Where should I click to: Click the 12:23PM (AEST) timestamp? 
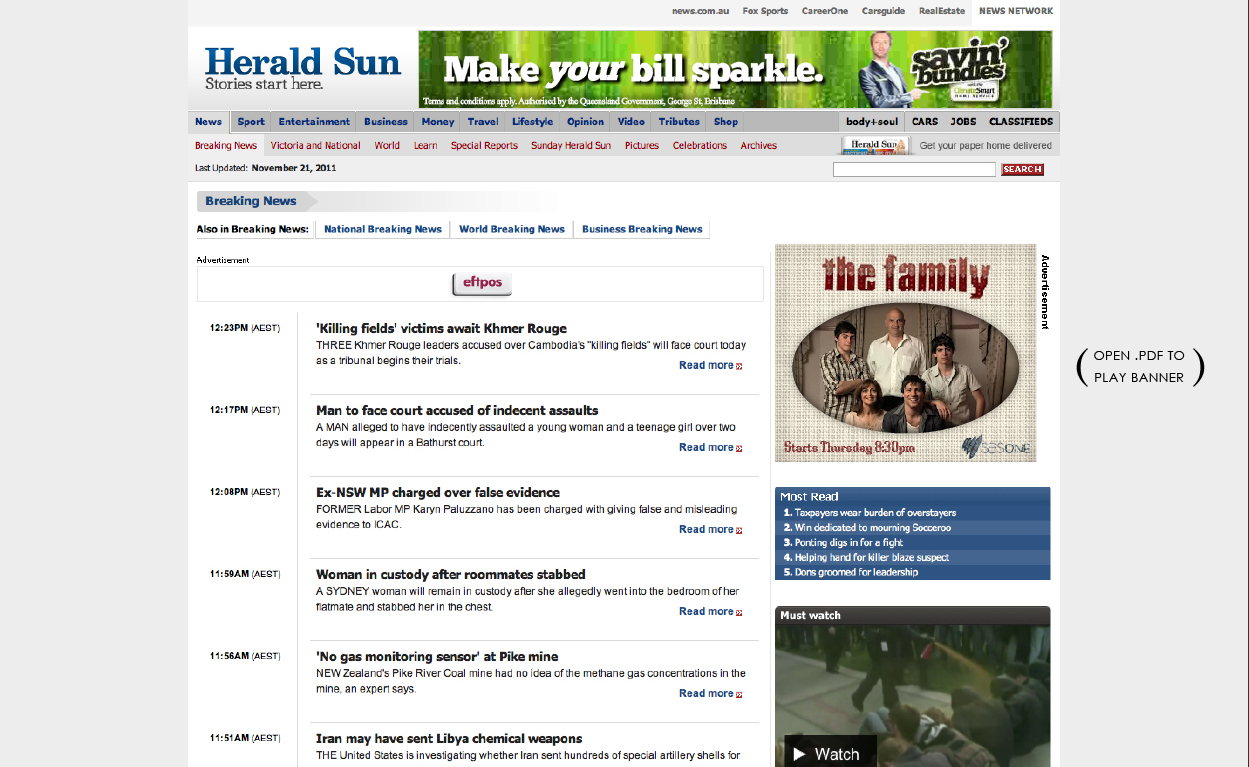point(245,328)
